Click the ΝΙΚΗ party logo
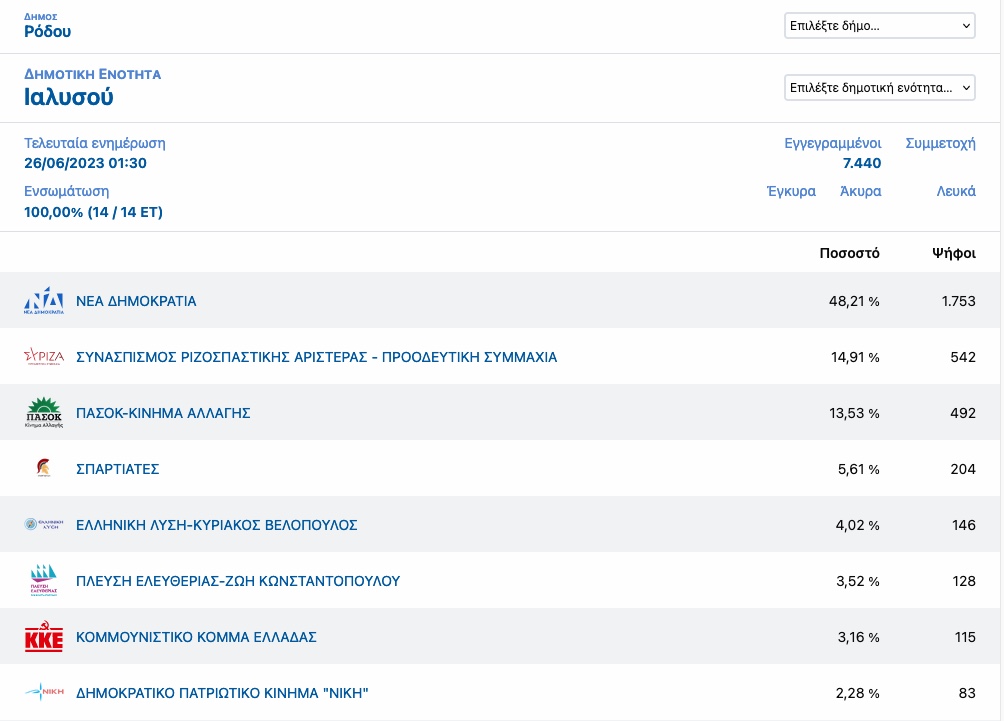Image resolution: width=1004 pixels, height=721 pixels. tap(44, 692)
